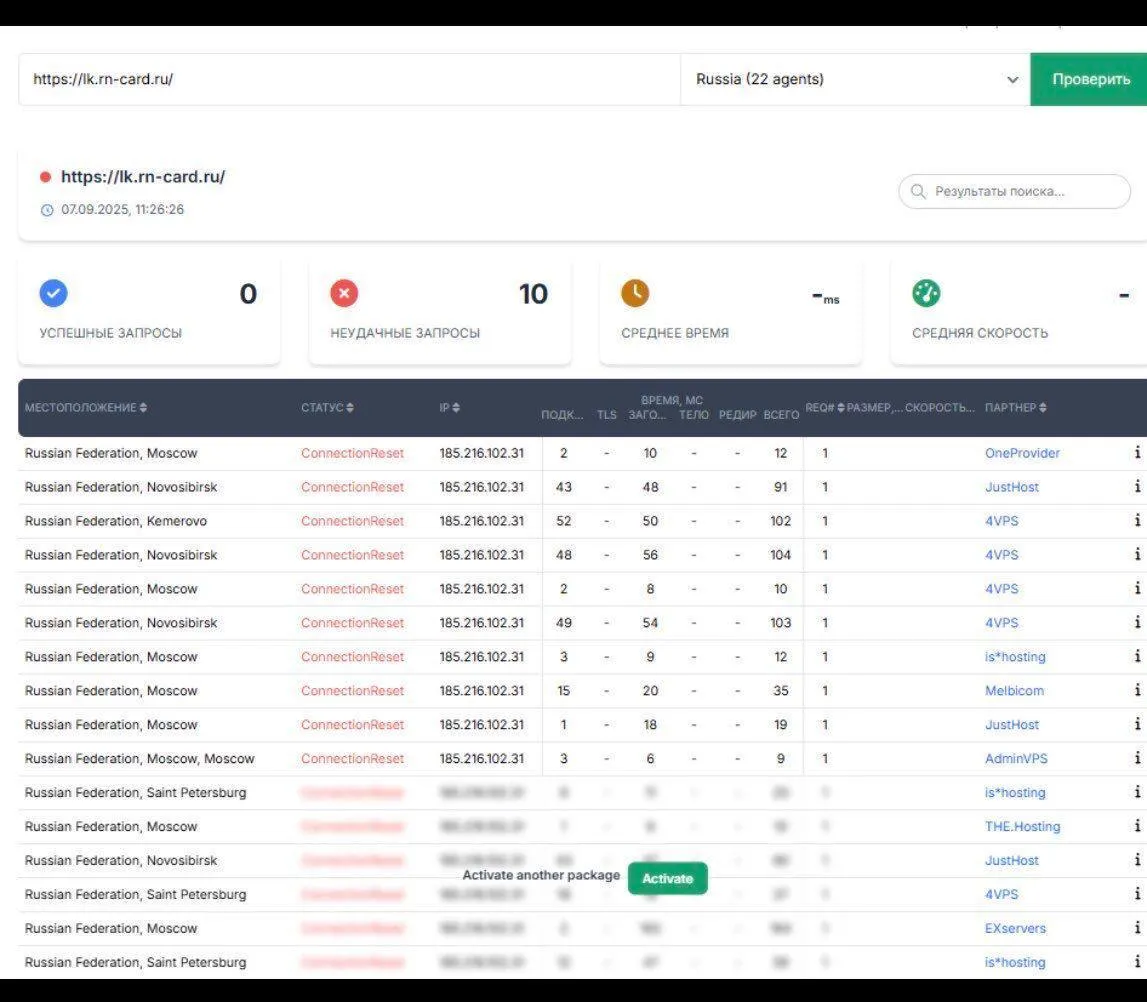Sort table by Статус column
Viewport: 1147px width, 1002px height.
pos(327,408)
